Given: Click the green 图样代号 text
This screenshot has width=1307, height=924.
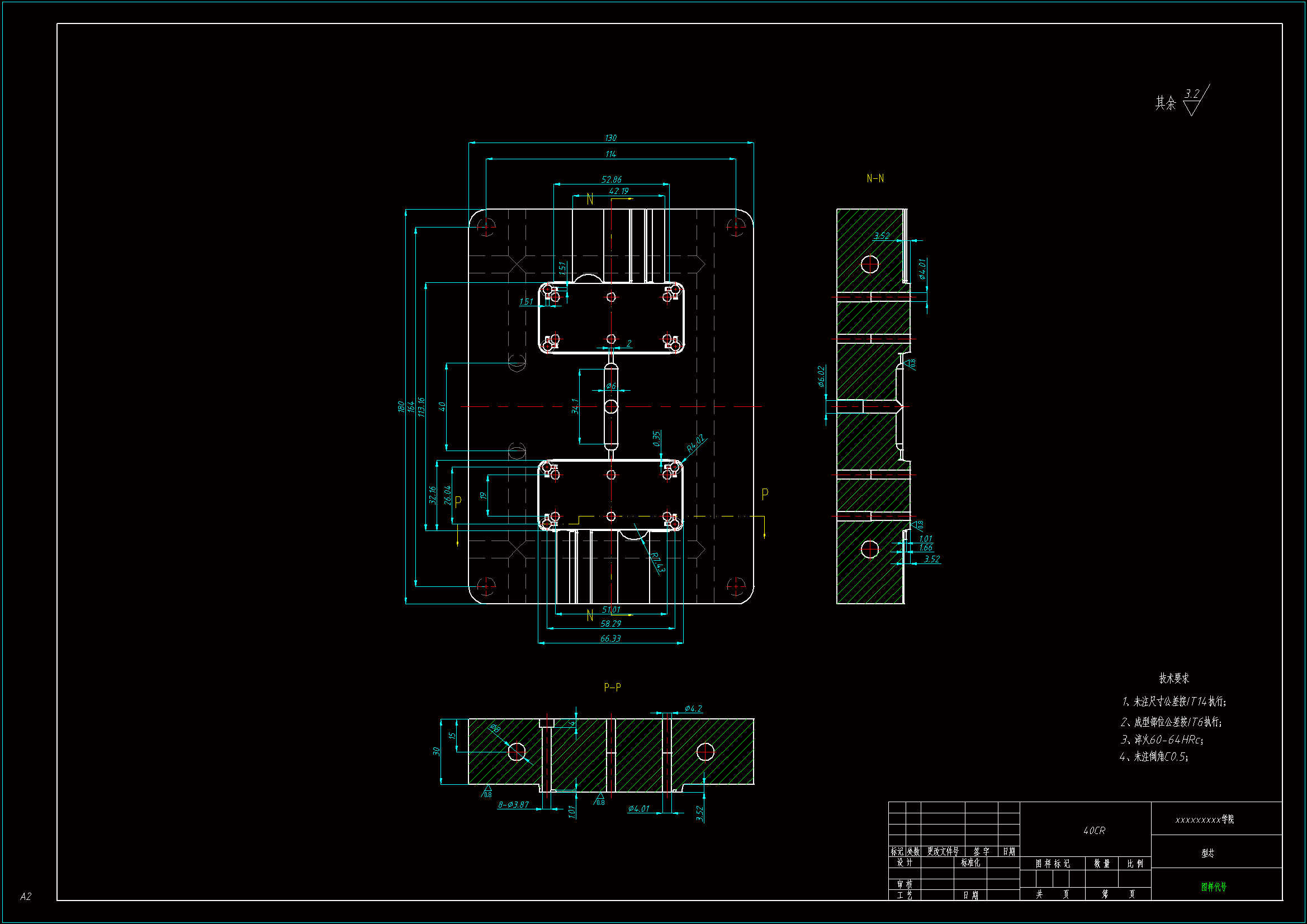Looking at the screenshot, I should 1214,887.
